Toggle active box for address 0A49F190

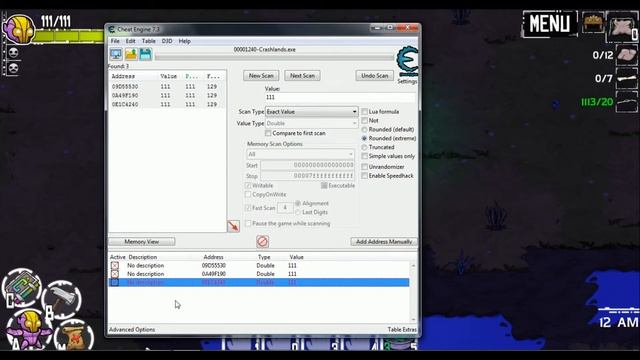point(115,274)
